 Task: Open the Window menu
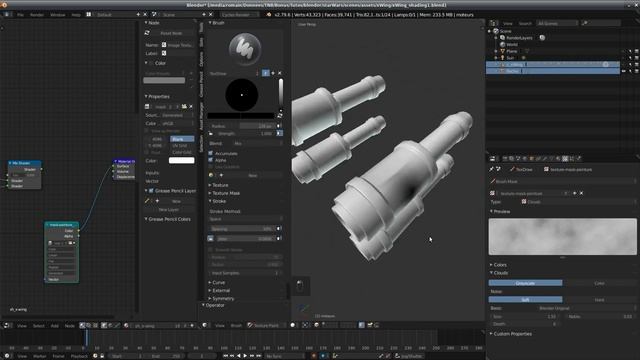tap(58, 15)
